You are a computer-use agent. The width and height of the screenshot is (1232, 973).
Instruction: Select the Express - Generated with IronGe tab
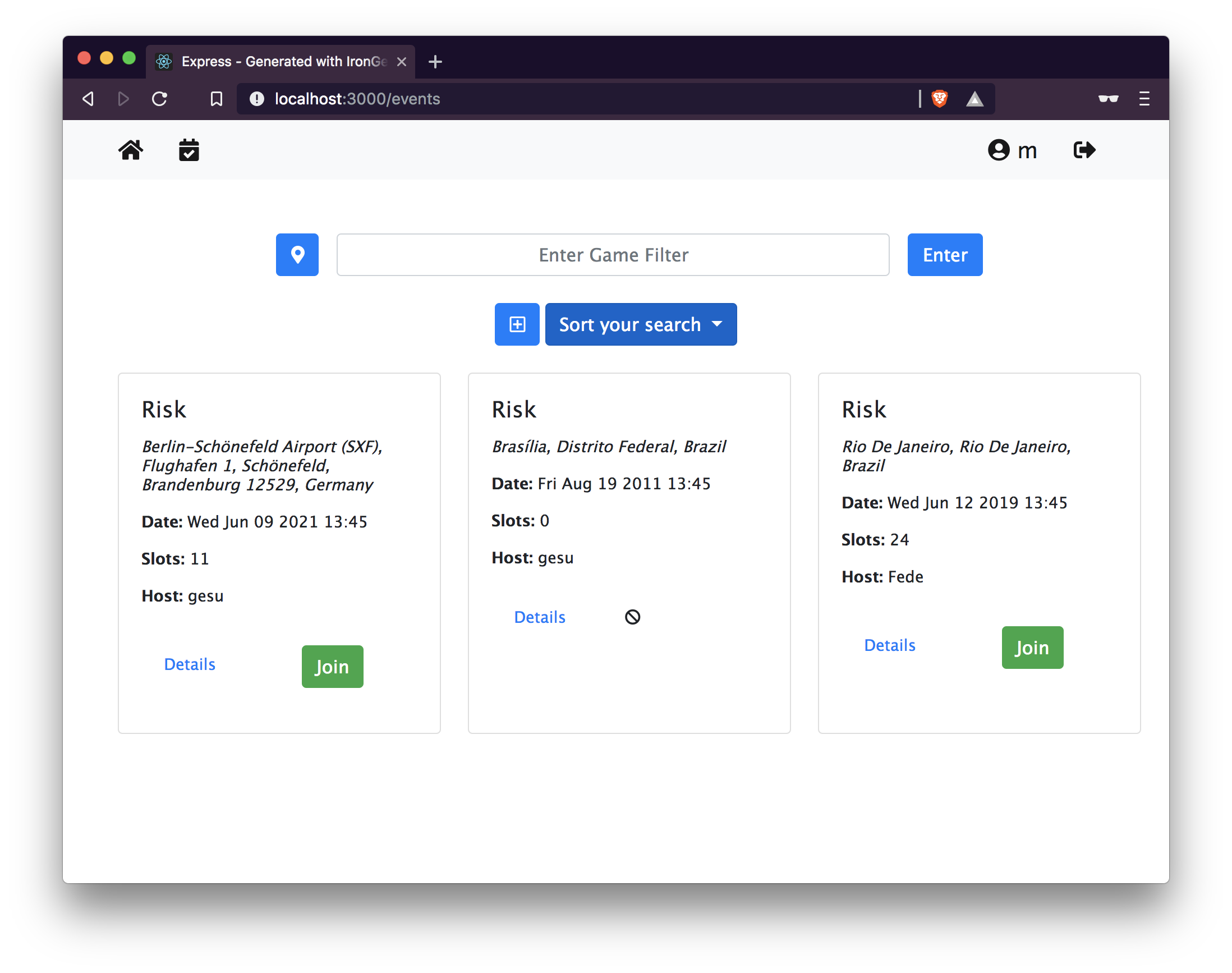pyautogui.click(x=281, y=62)
